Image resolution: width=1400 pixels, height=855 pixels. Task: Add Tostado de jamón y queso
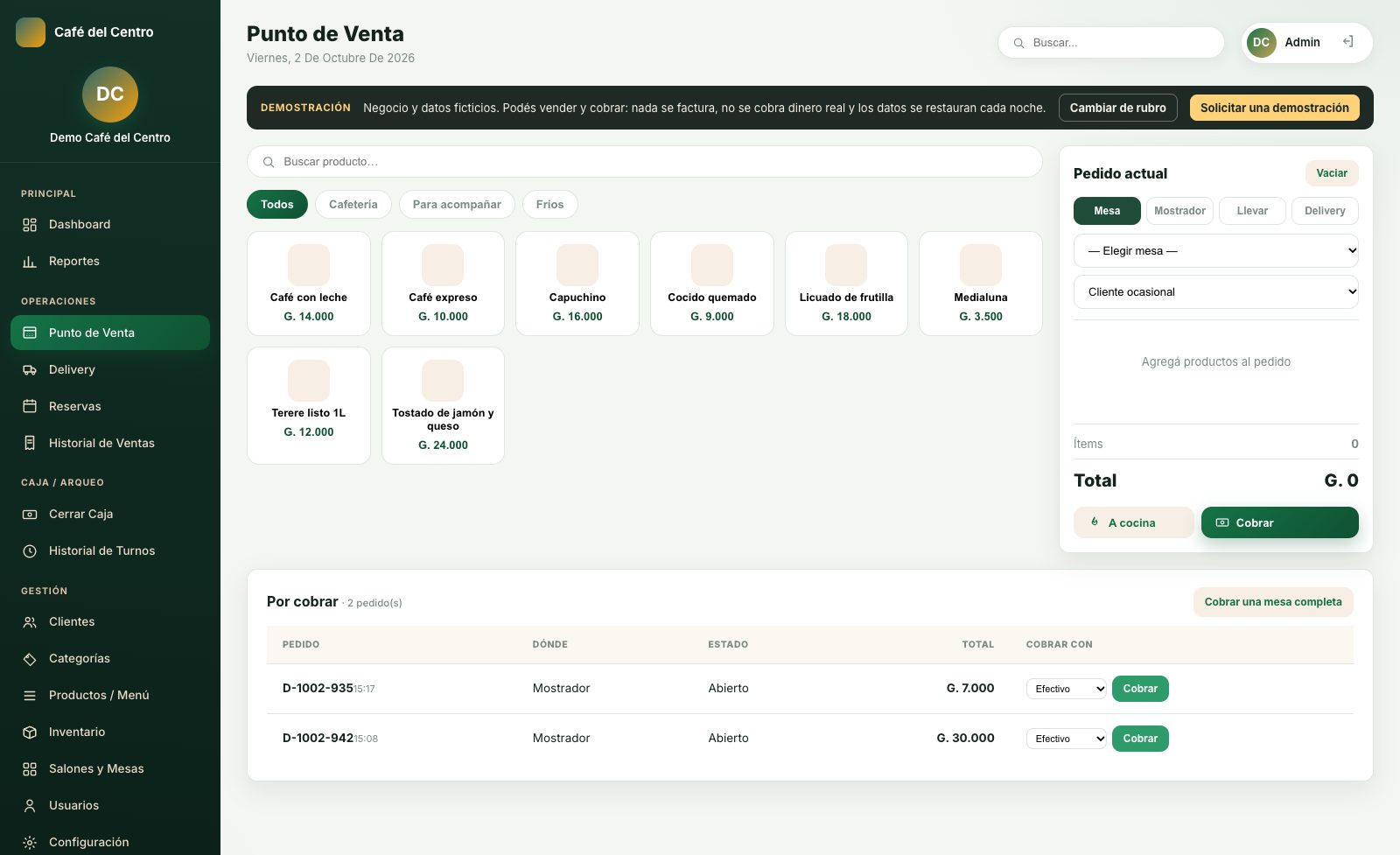443,405
